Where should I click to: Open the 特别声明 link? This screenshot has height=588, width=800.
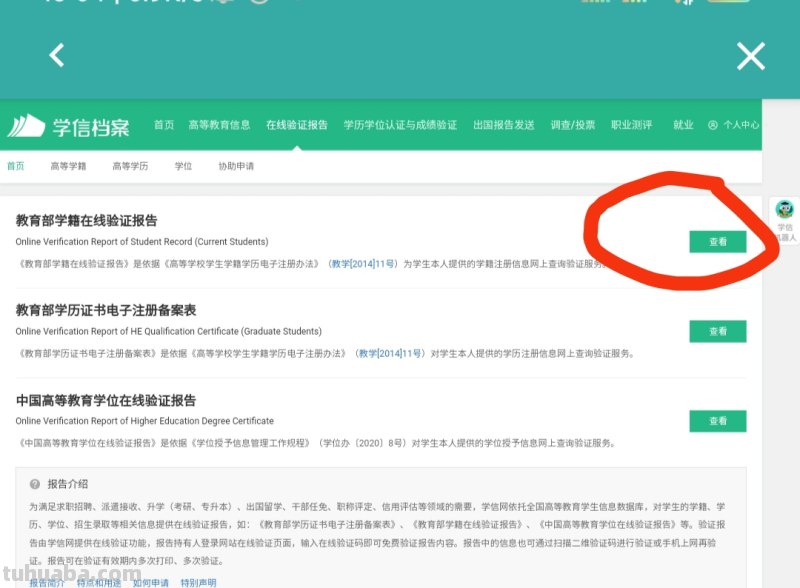198,583
